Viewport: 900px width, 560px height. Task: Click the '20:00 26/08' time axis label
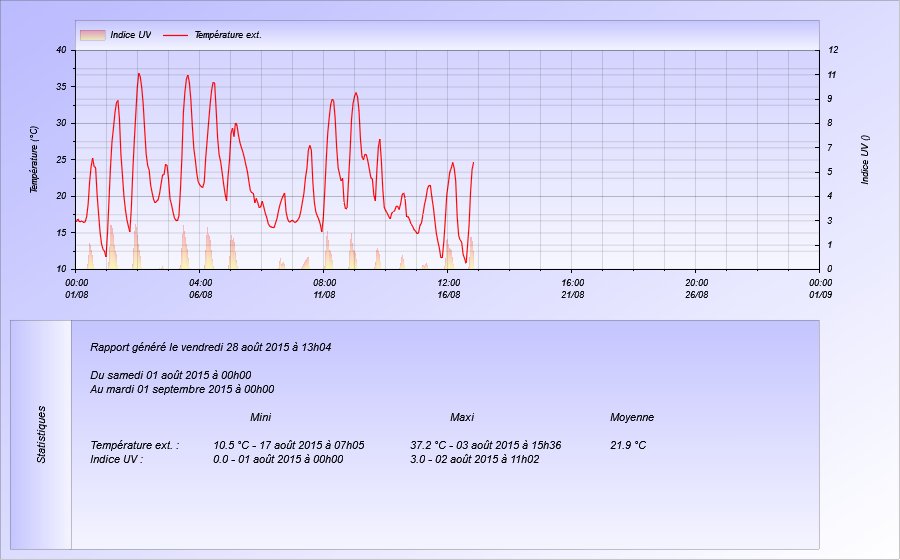[696, 289]
